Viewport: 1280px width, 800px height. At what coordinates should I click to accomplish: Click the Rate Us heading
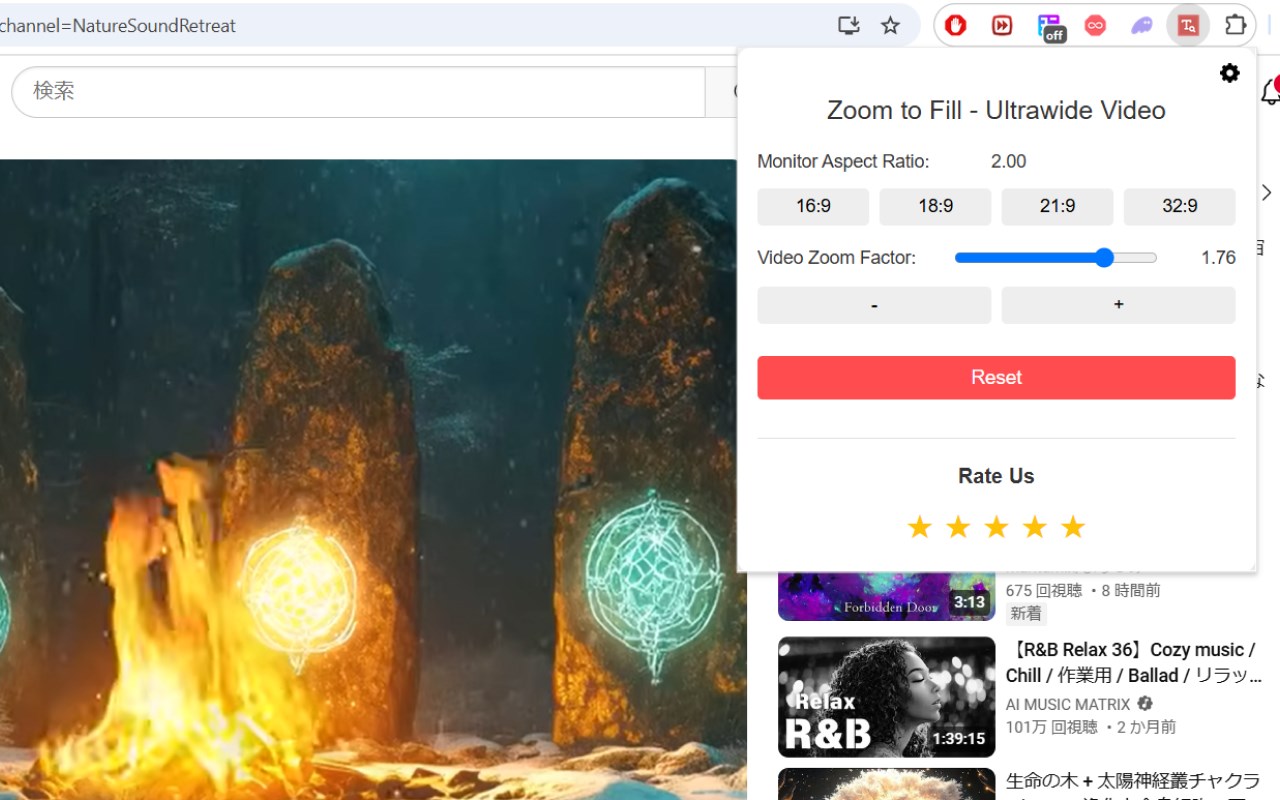996,476
